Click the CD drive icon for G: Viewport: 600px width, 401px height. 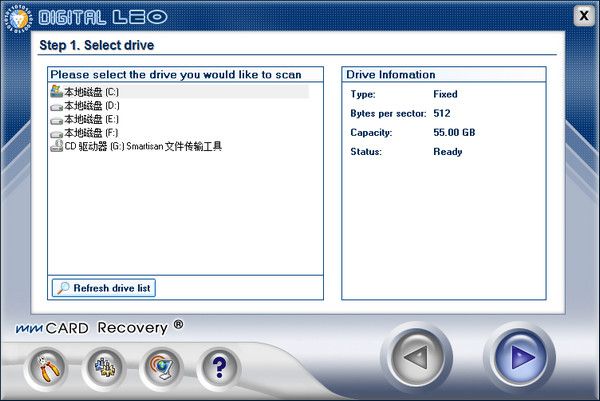[x=57, y=146]
